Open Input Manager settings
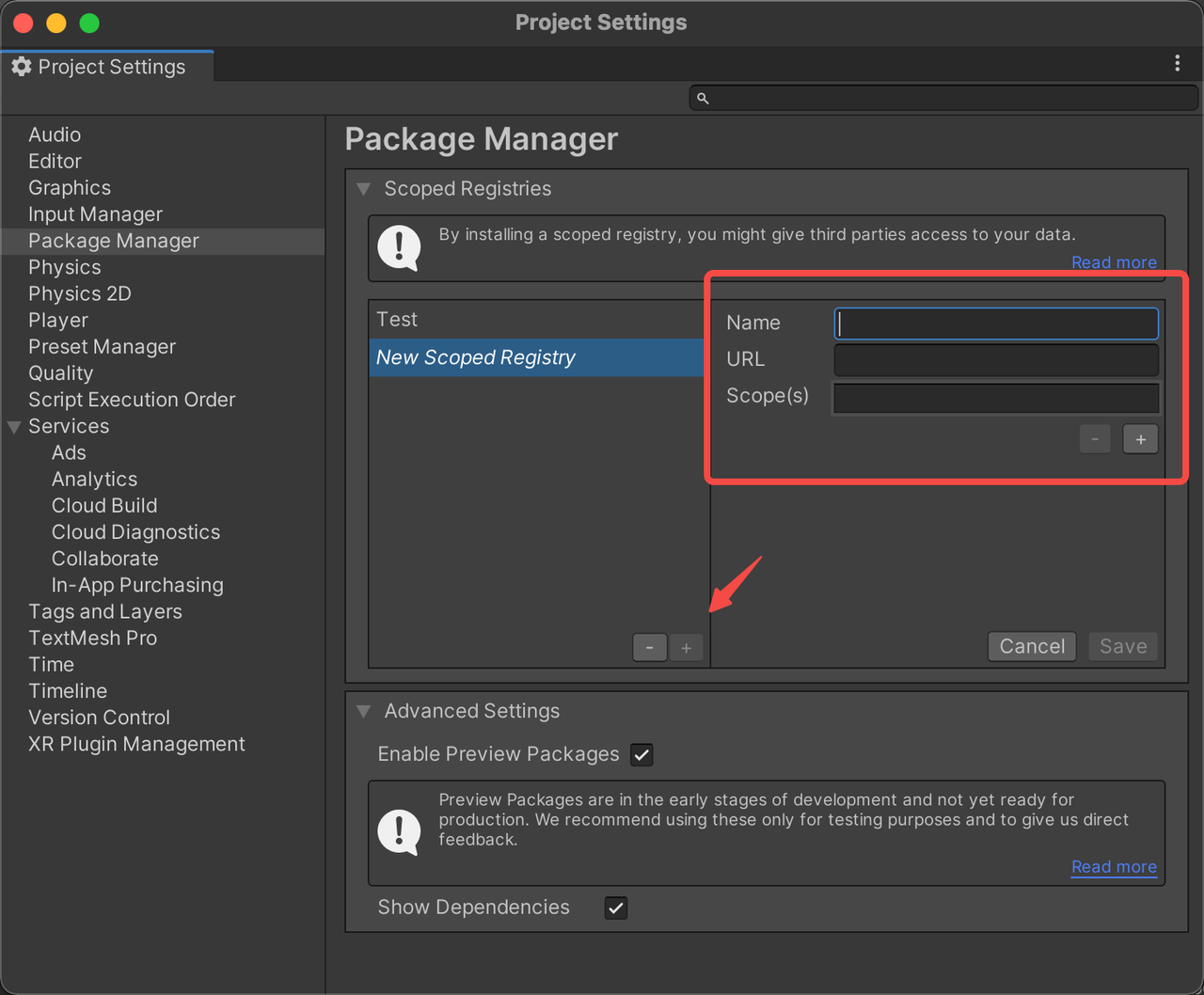Image resolution: width=1204 pixels, height=995 pixels. pyautogui.click(x=95, y=213)
